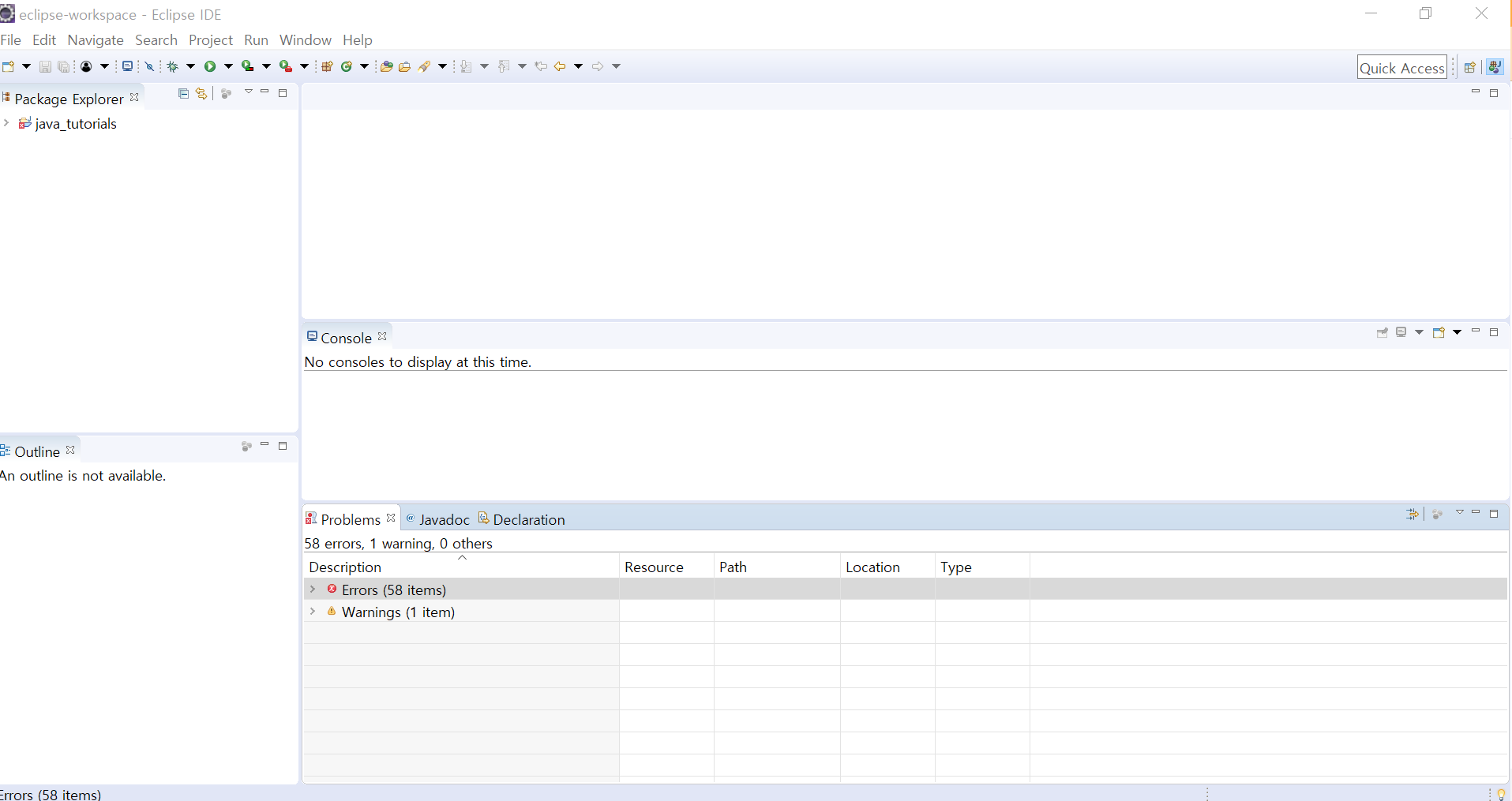This screenshot has height=801, width=1512.
Task: Click the Forward navigation arrow
Action: click(x=598, y=67)
